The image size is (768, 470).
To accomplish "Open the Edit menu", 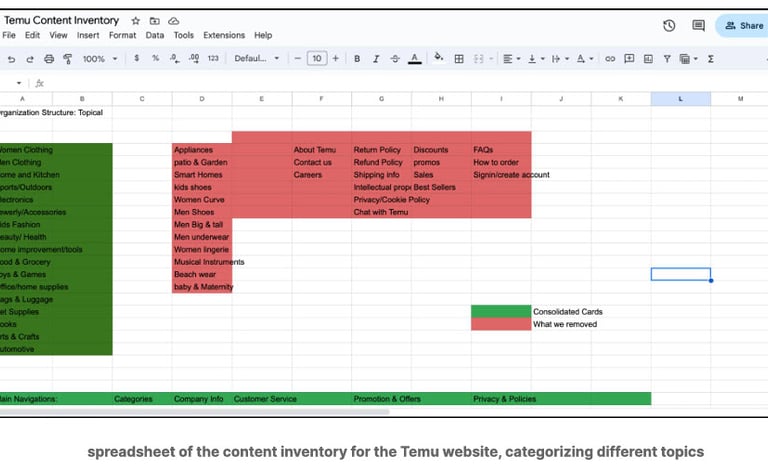I will coord(32,35).
